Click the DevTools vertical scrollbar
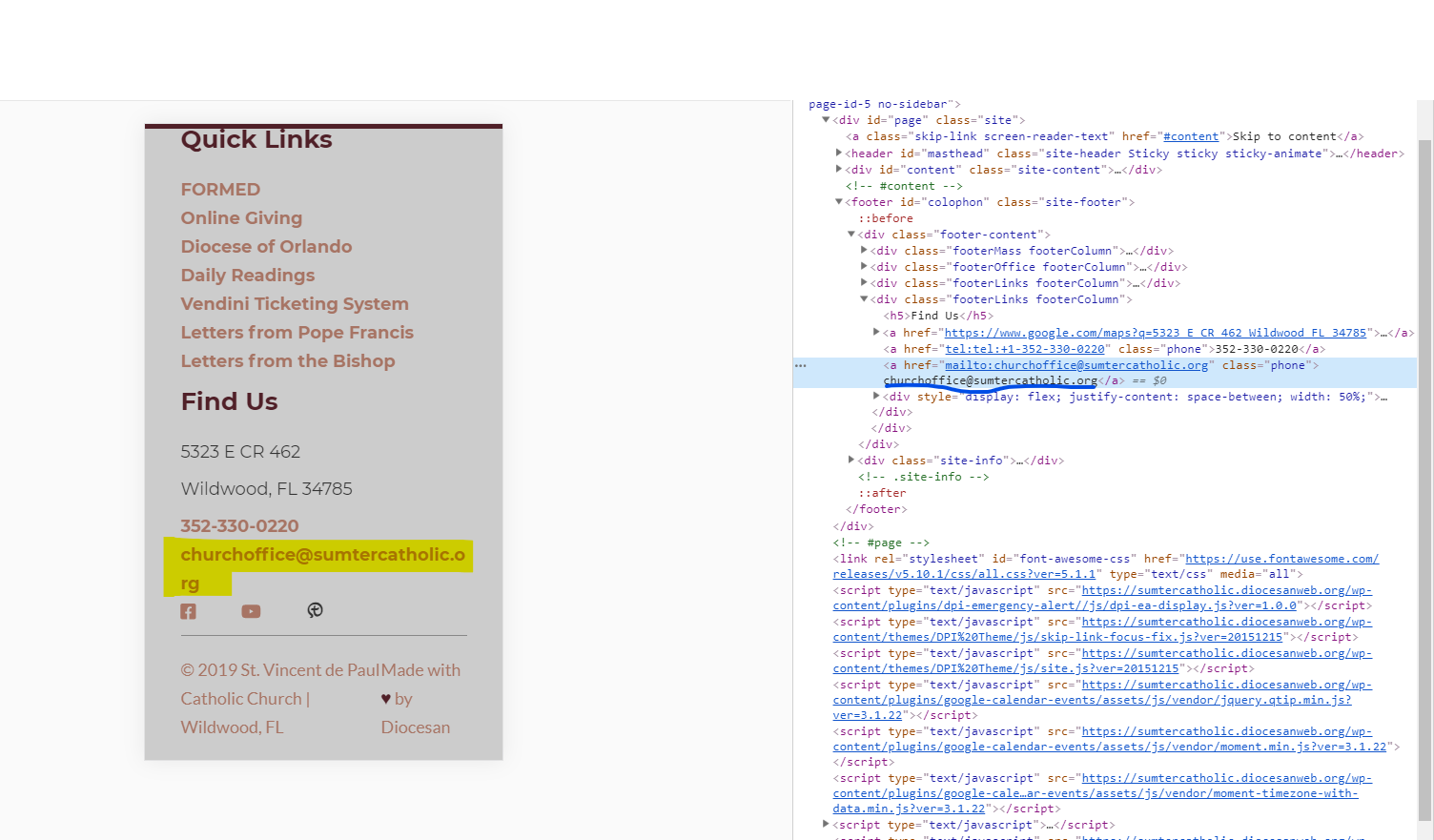 pos(1424,477)
